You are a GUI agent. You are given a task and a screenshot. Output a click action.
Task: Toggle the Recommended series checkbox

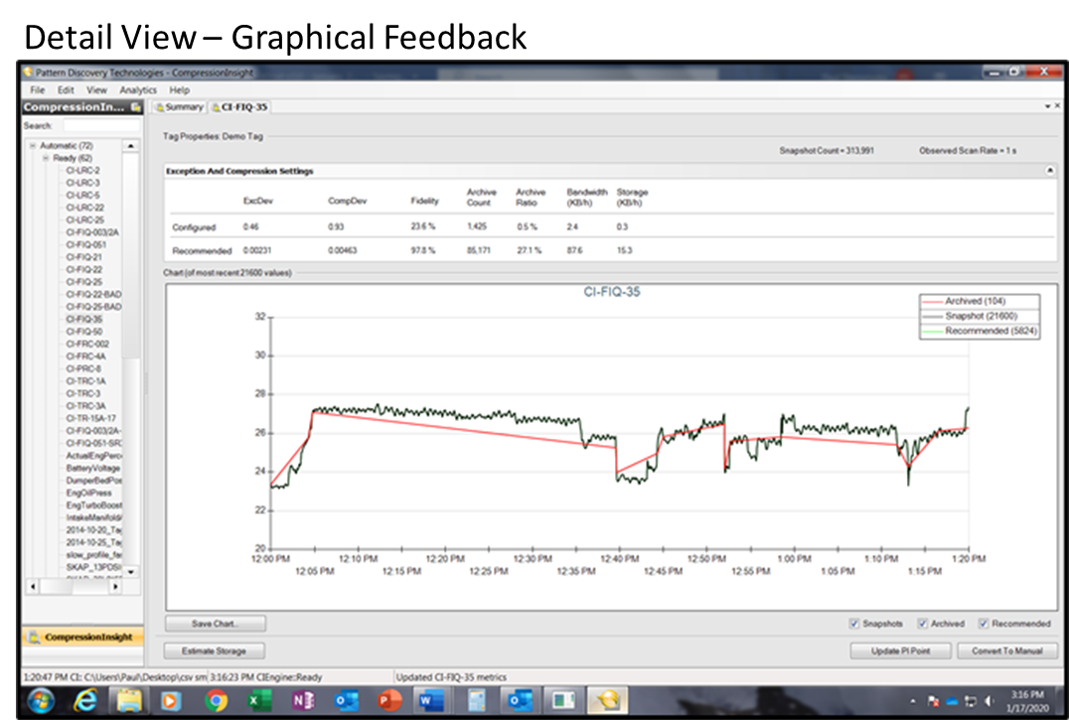[983, 623]
